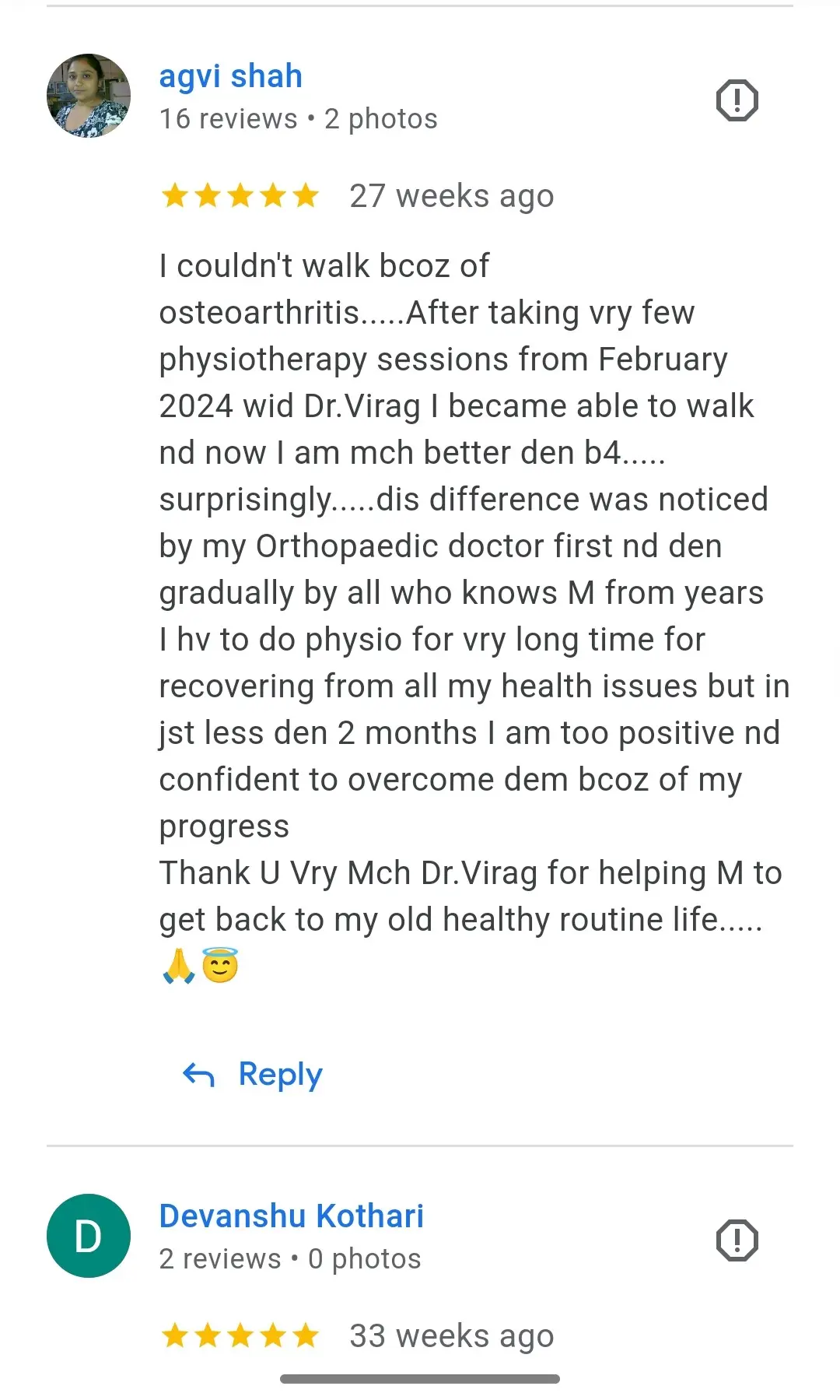The height and width of the screenshot is (1400, 840).
Task: Click the '27 weeks ago' timestamp
Action: click(452, 196)
